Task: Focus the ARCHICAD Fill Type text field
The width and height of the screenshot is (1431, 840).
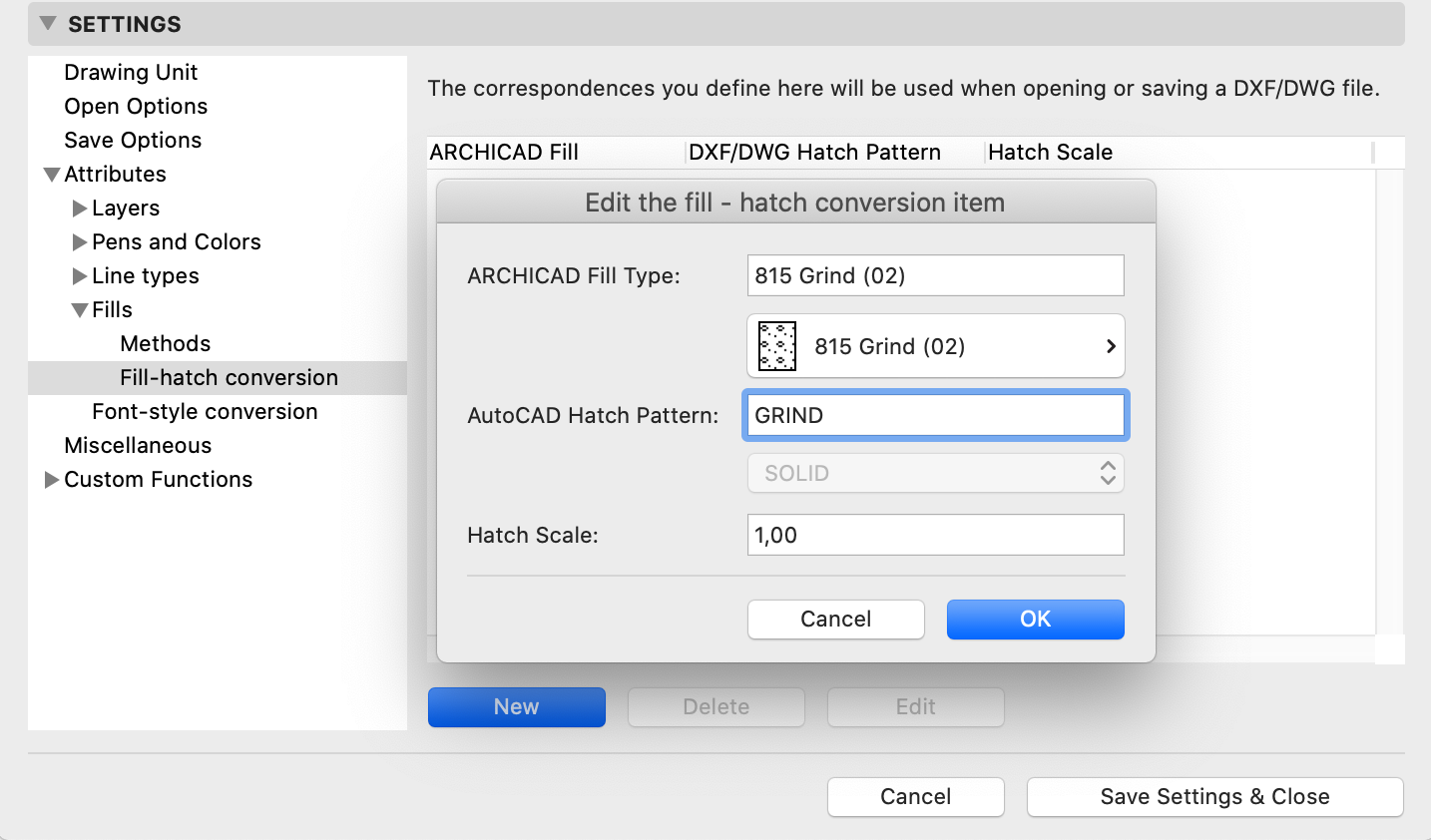Action: pyautogui.click(x=936, y=275)
